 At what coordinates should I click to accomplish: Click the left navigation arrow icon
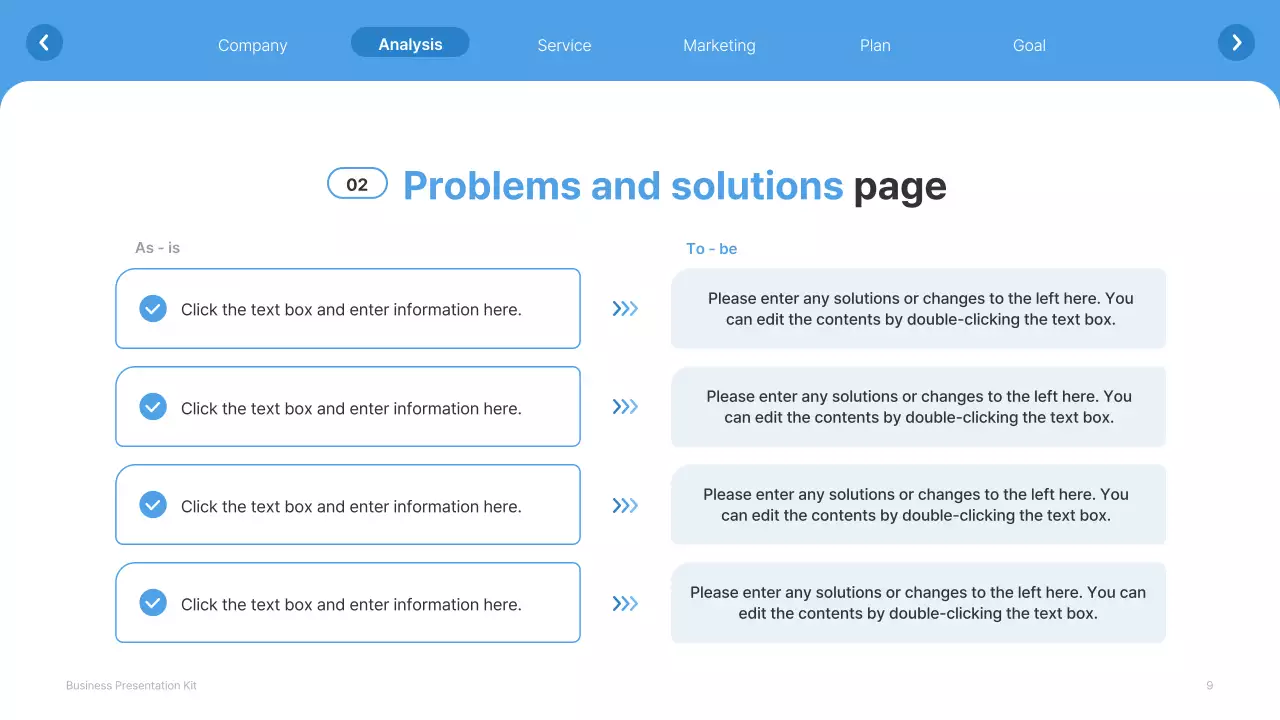(44, 43)
